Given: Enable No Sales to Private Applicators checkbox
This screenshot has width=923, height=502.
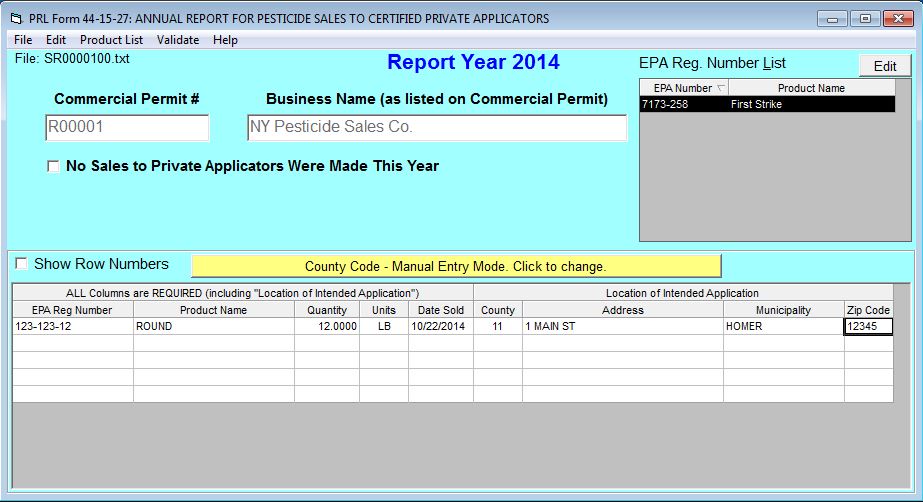Looking at the screenshot, I should (x=53, y=167).
